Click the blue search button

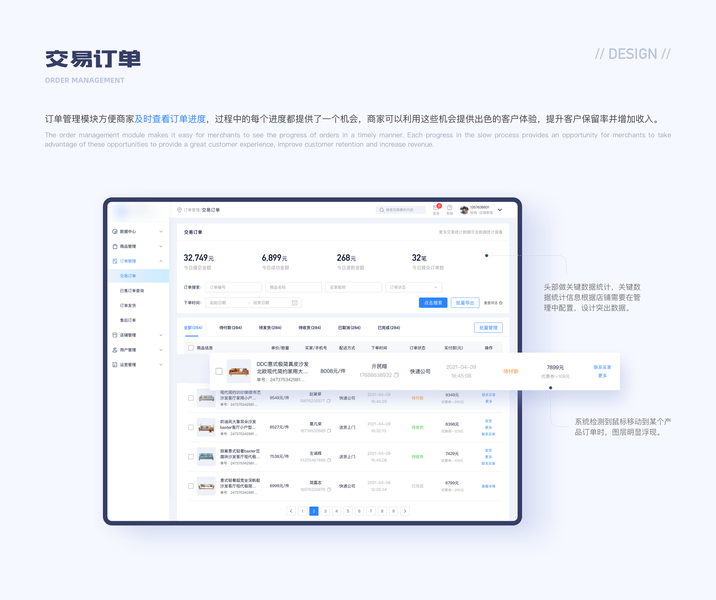[433, 303]
